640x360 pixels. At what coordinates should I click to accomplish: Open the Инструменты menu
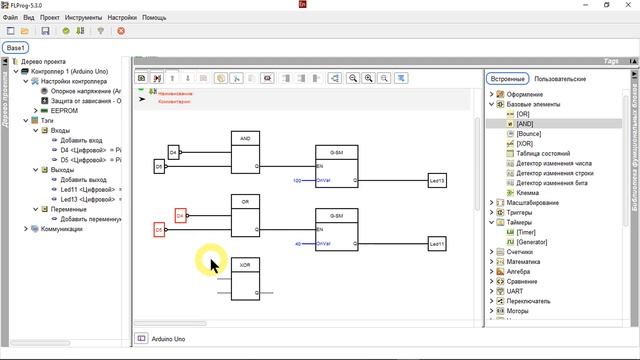click(x=83, y=18)
